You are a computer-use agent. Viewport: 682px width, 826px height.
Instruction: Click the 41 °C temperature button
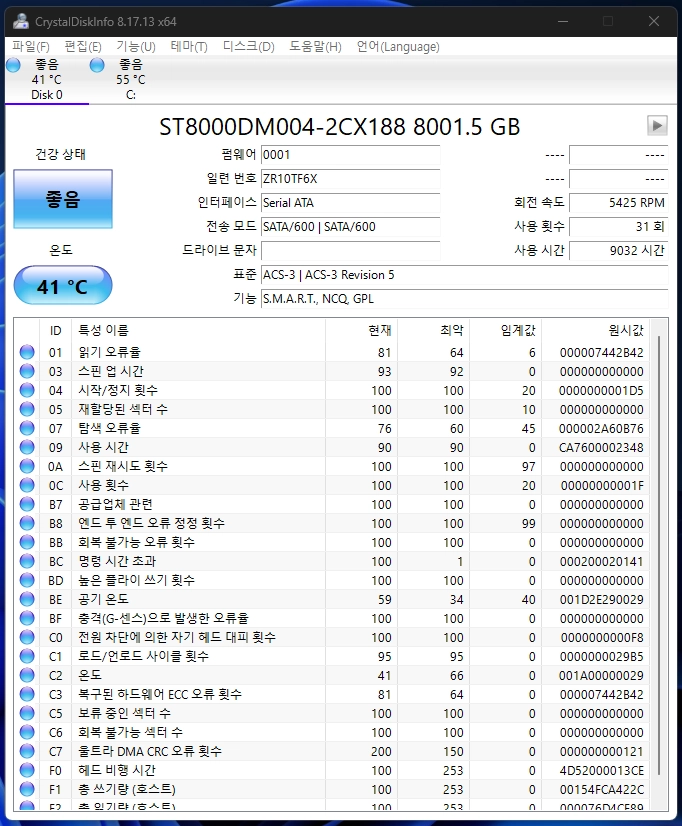[x=63, y=286]
